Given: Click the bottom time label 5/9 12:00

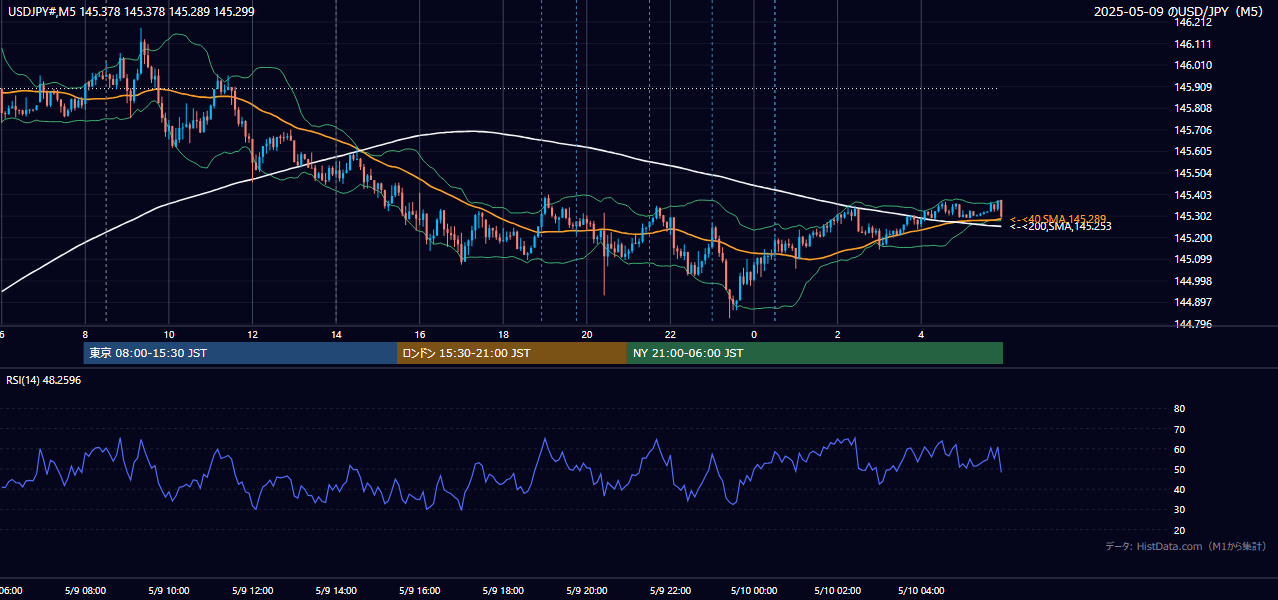Looking at the screenshot, I should point(252,591).
